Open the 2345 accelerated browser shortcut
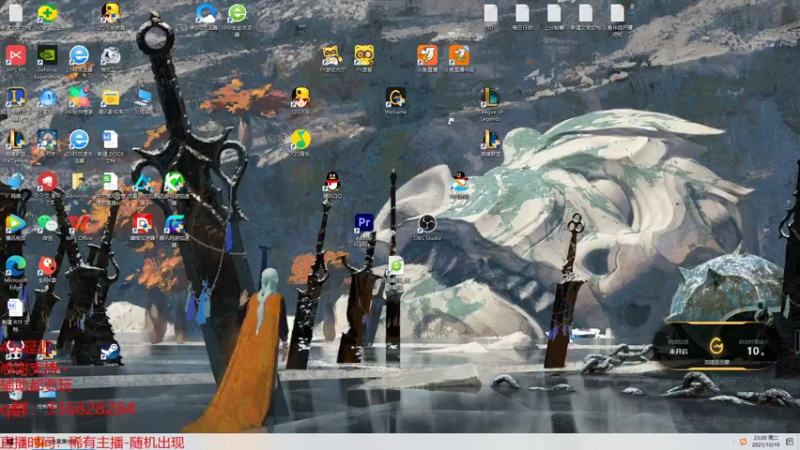The image size is (800, 450). coord(79,139)
